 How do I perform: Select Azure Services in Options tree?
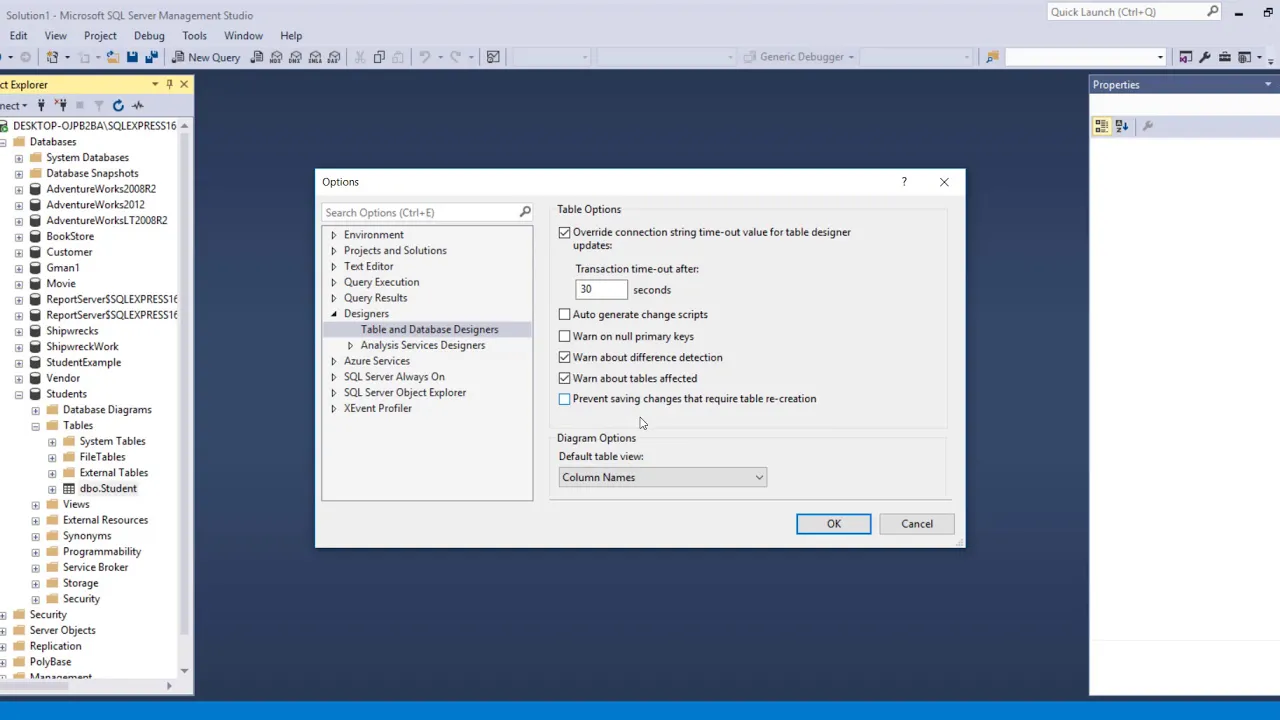(377, 361)
